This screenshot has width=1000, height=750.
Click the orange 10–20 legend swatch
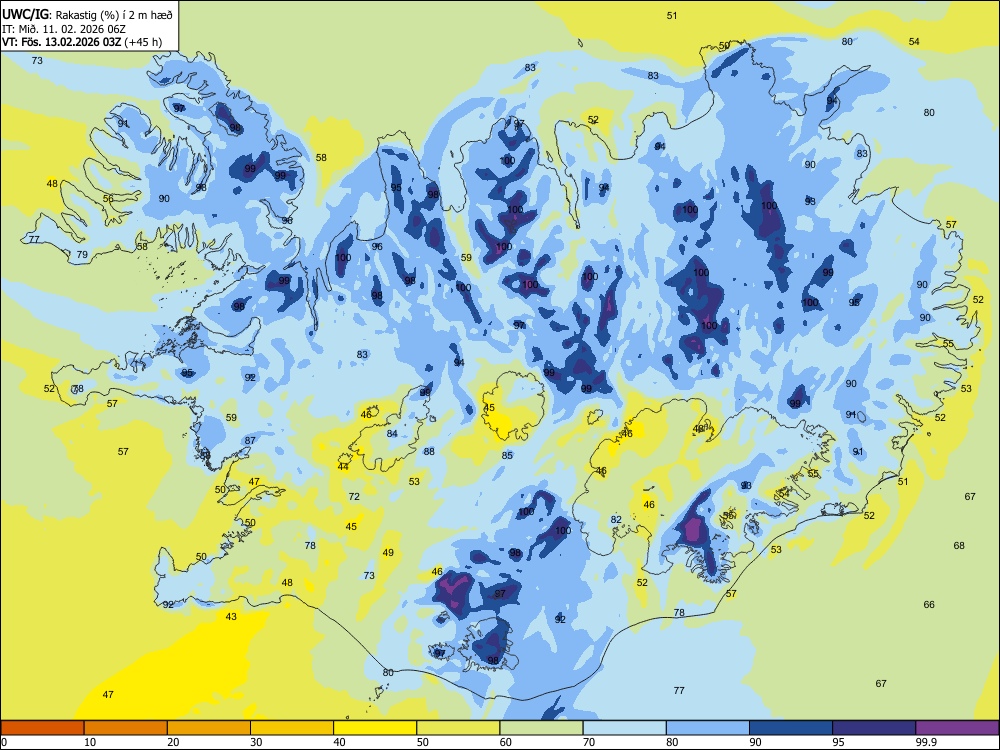click(126, 728)
